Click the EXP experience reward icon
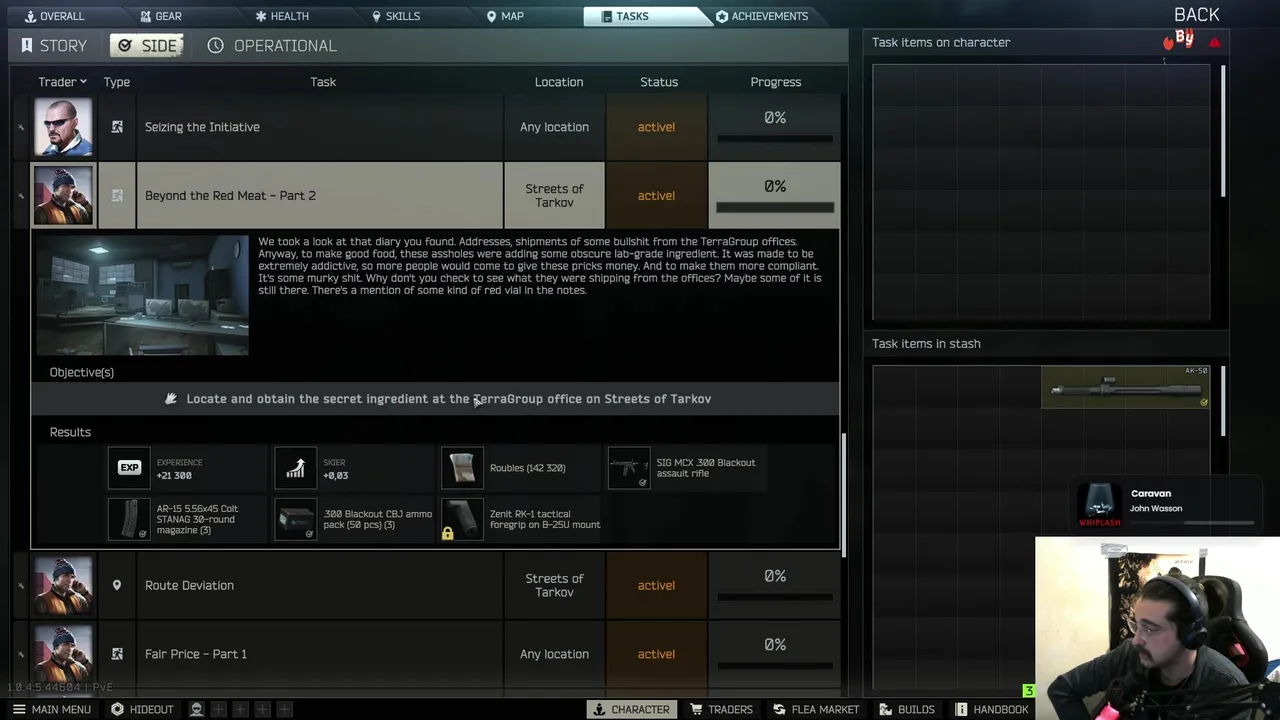The height and width of the screenshot is (720, 1280). click(129, 468)
